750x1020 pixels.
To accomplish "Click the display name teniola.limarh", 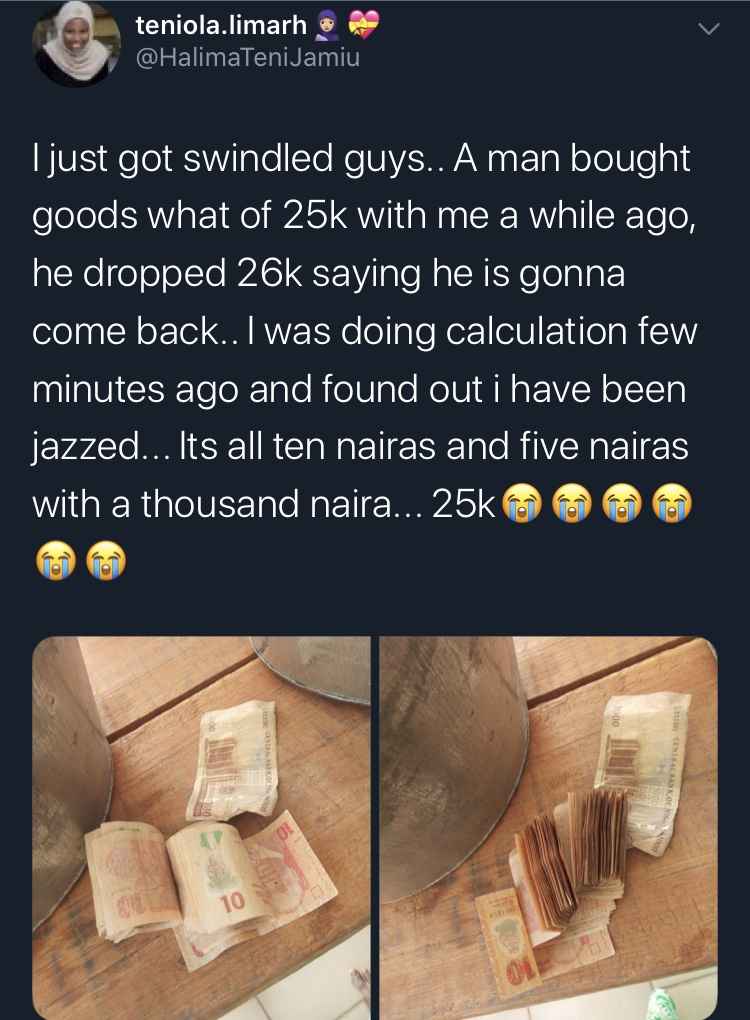I will [x=221, y=25].
